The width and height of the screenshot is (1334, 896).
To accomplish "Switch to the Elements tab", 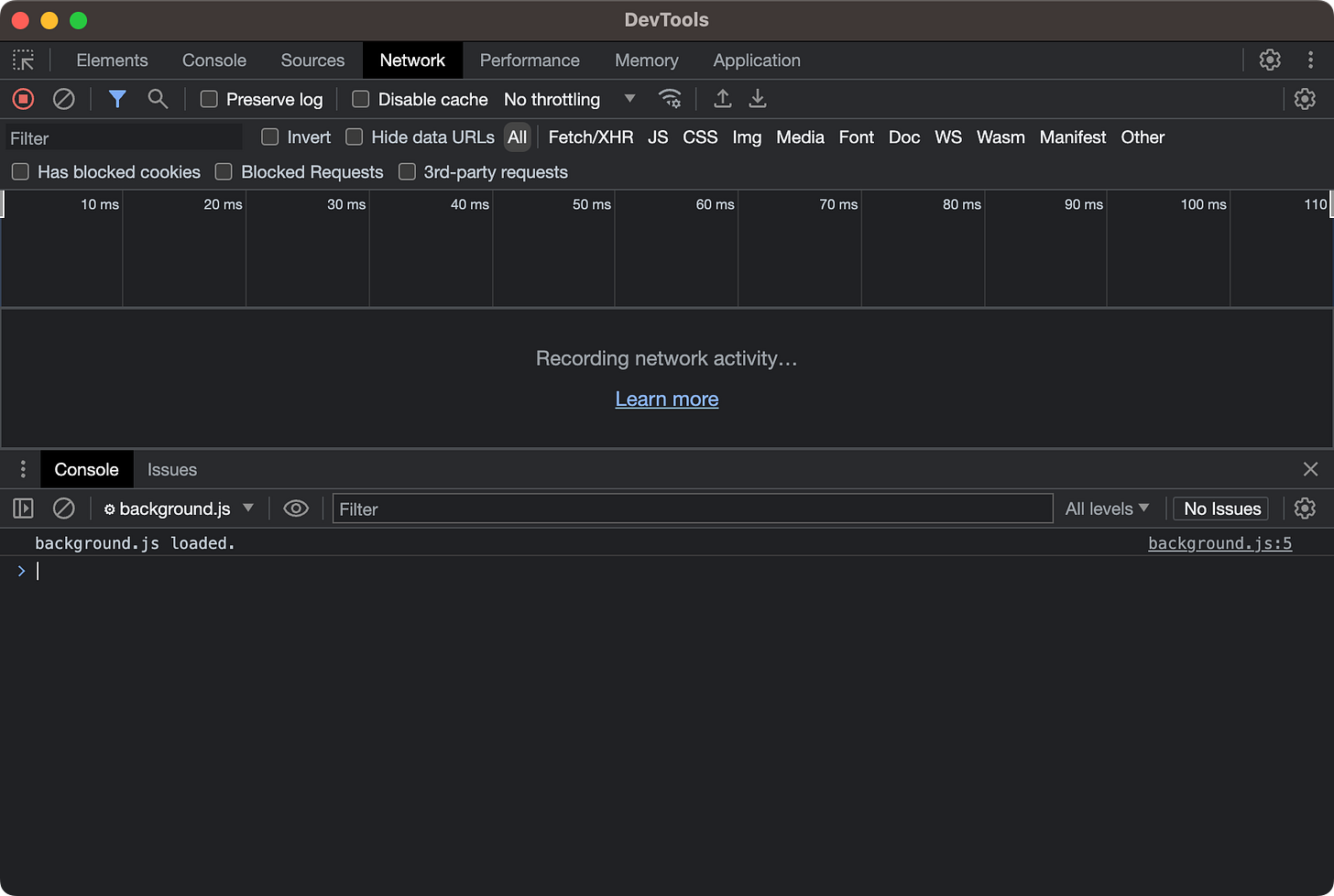I will point(112,60).
